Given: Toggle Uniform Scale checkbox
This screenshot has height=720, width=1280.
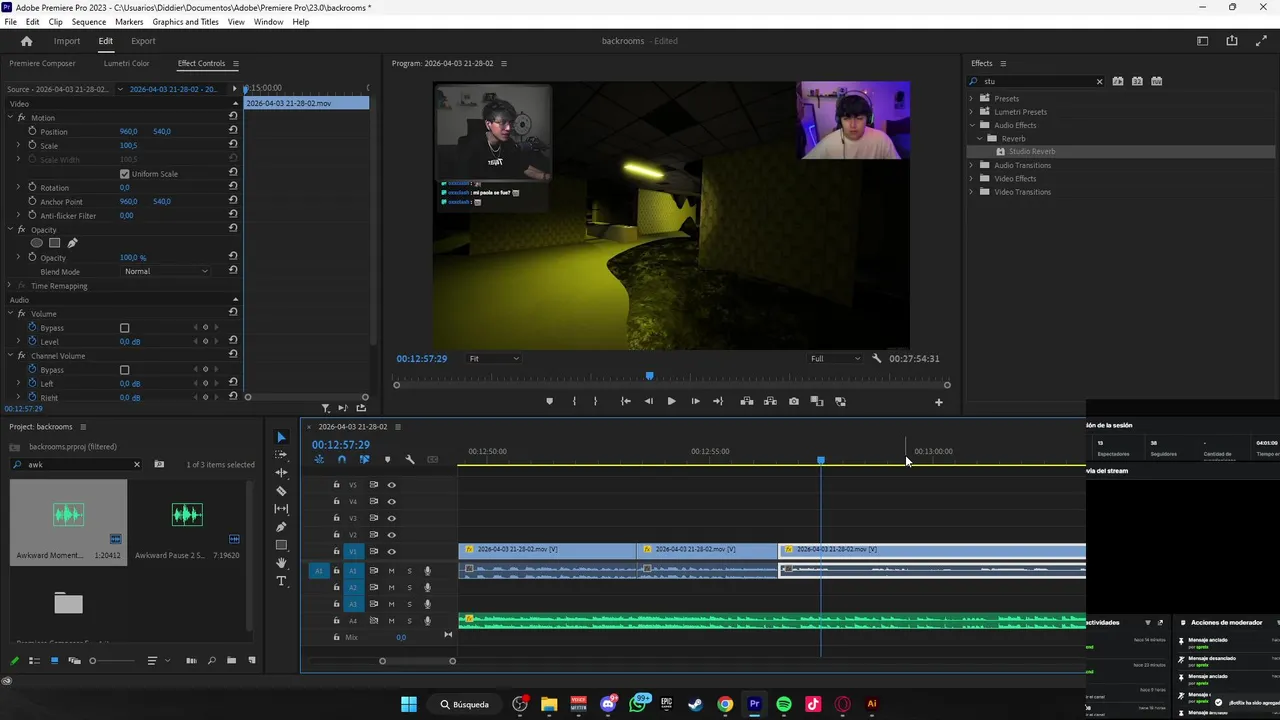Looking at the screenshot, I should point(125,174).
